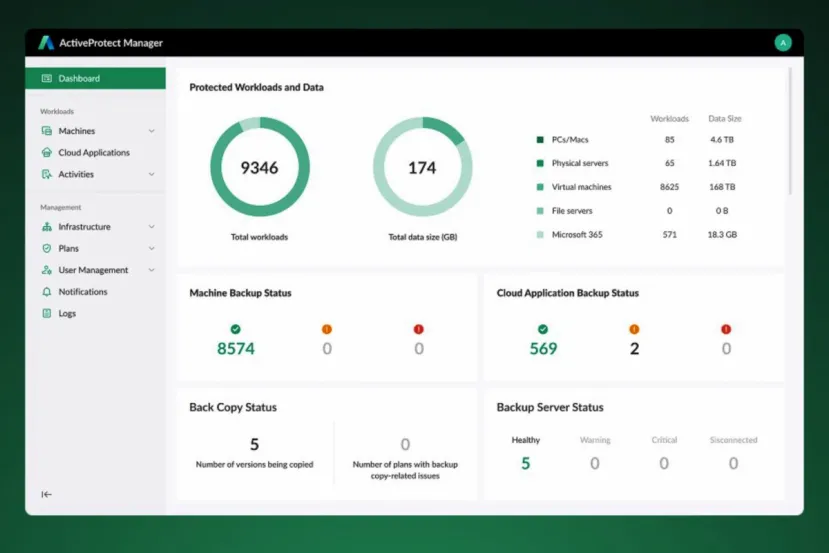Click the Dashboard icon in sidebar
Image resolution: width=829 pixels, height=553 pixels.
click(47, 78)
